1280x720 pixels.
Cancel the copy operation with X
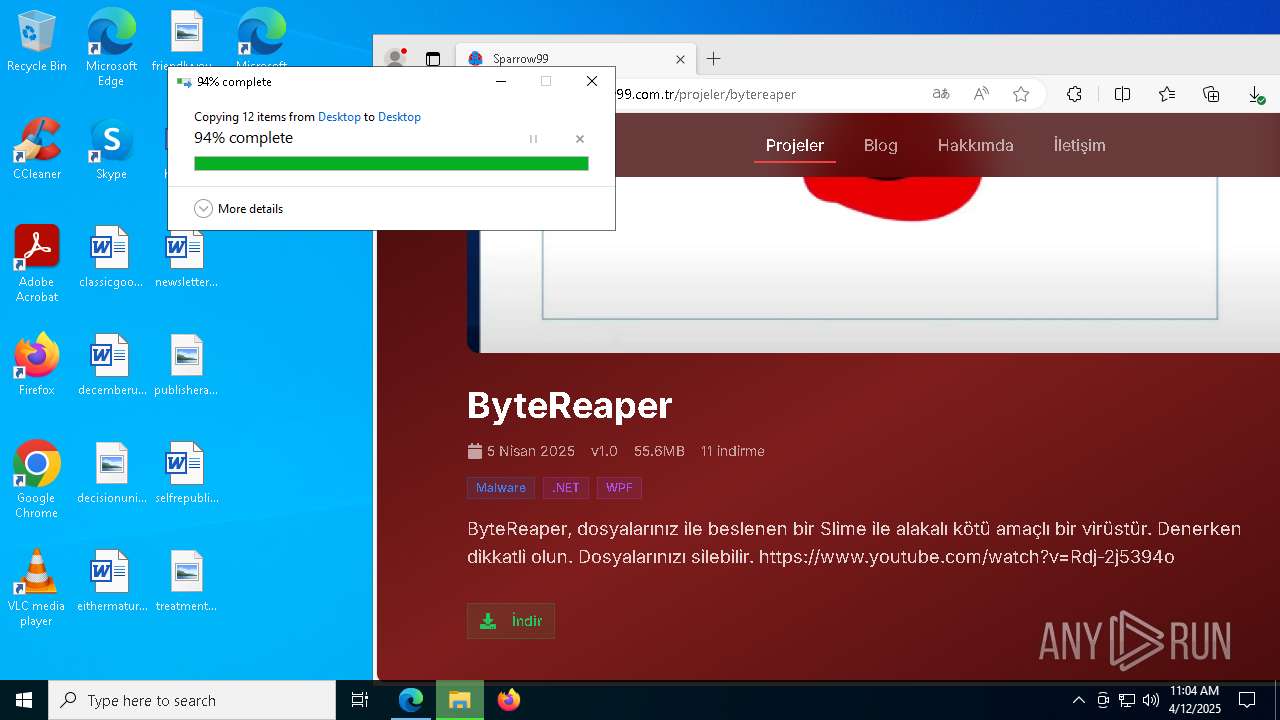point(579,139)
